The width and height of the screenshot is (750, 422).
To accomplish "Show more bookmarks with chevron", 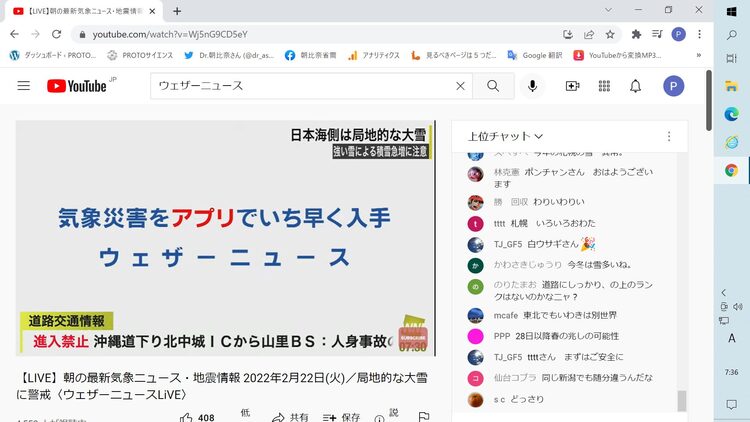I will 699,56.
